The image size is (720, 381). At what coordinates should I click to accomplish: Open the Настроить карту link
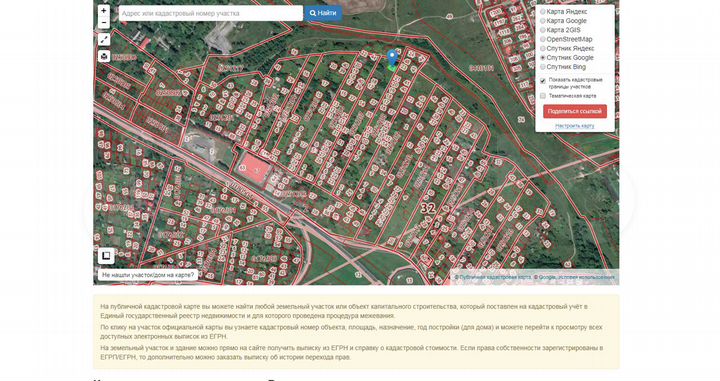pos(574,126)
